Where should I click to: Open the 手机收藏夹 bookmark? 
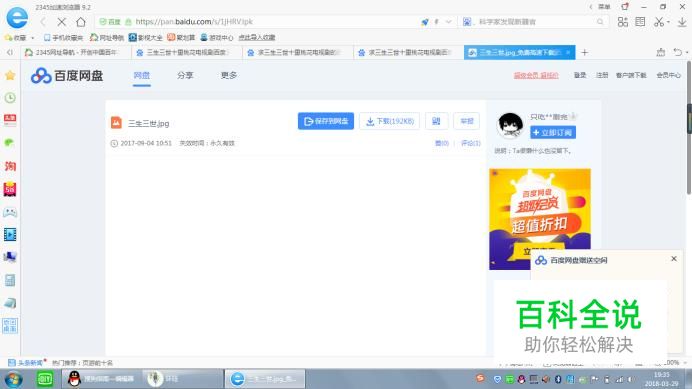click(64, 38)
